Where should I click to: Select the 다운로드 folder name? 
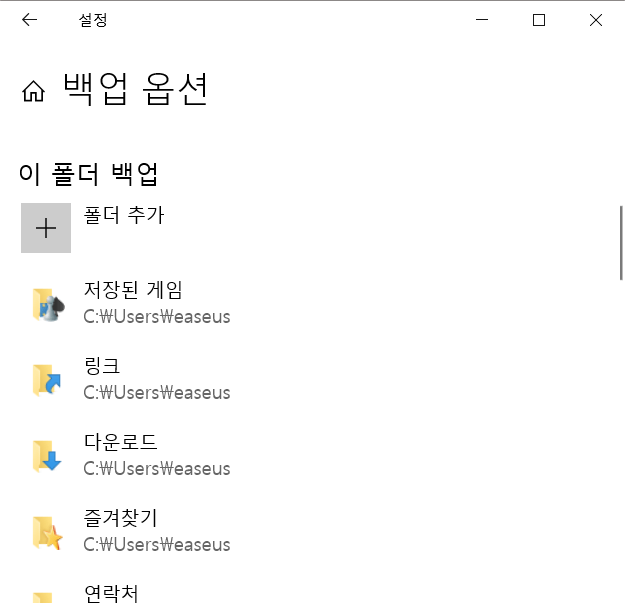(121, 442)
